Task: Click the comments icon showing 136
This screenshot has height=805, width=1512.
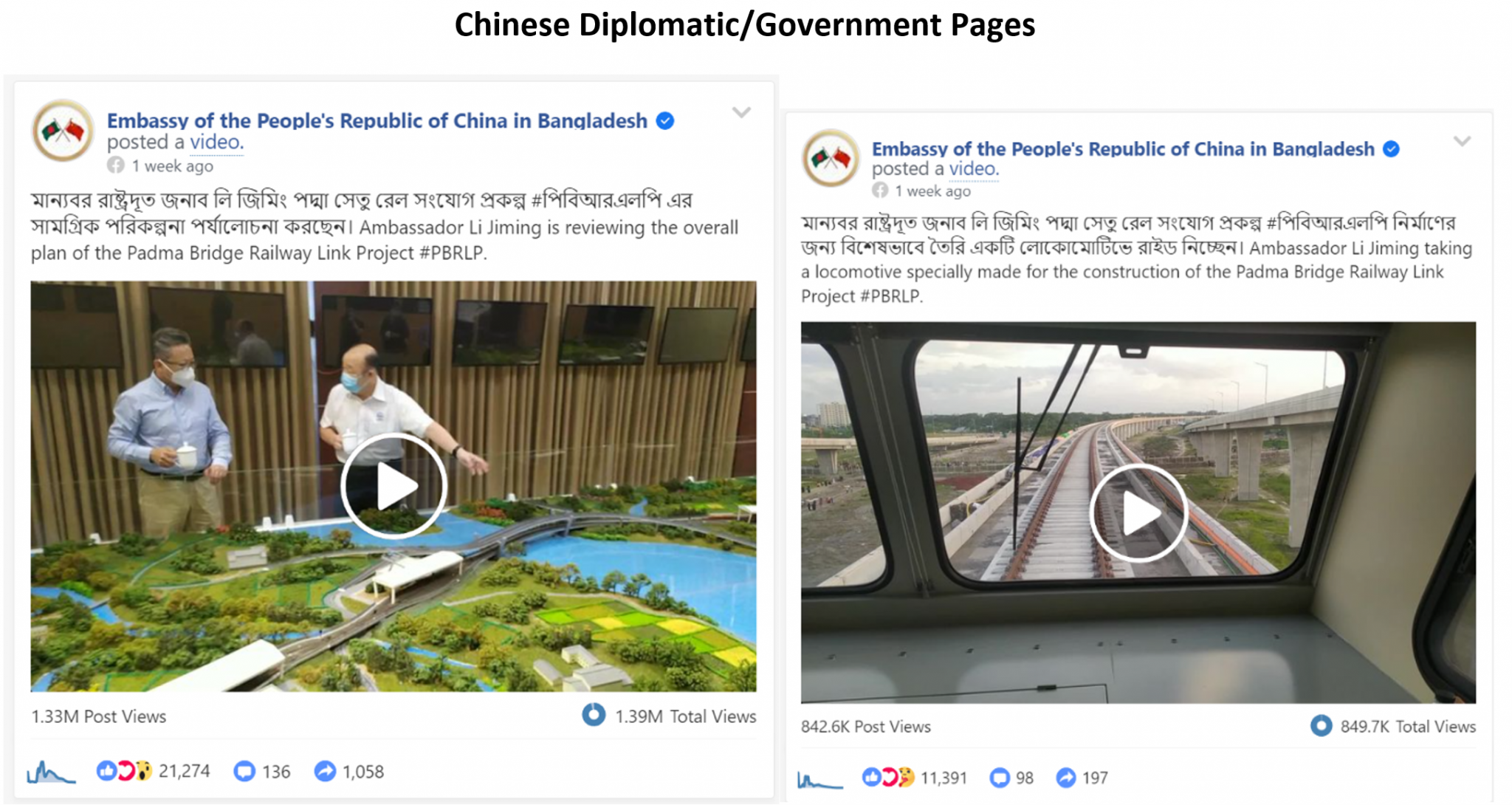Action: (244, 772)
